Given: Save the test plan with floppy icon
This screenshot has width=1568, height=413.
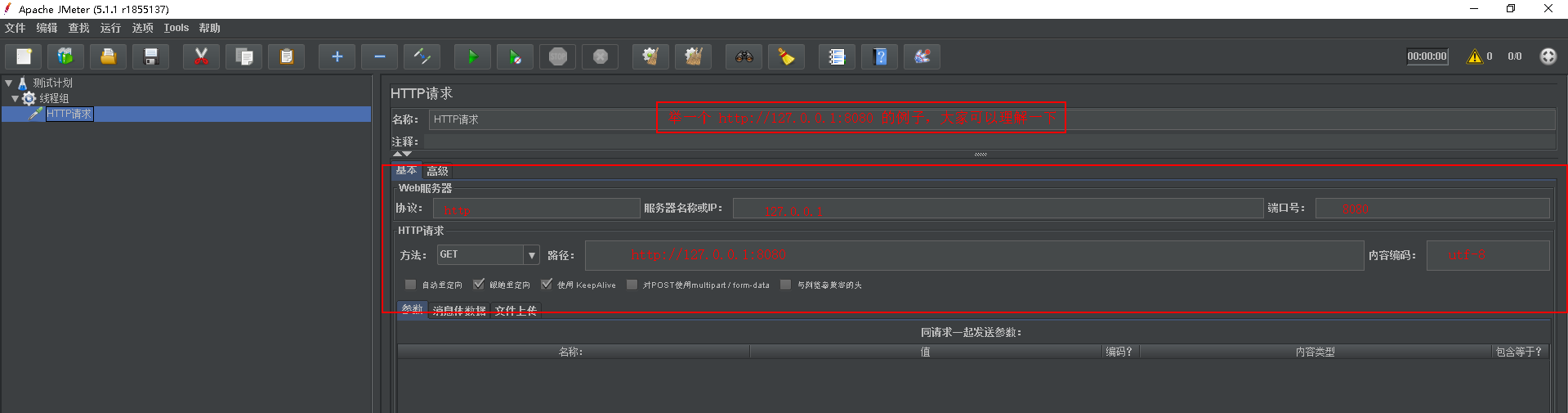Looking at the screenshot, I should coord(151,56).
